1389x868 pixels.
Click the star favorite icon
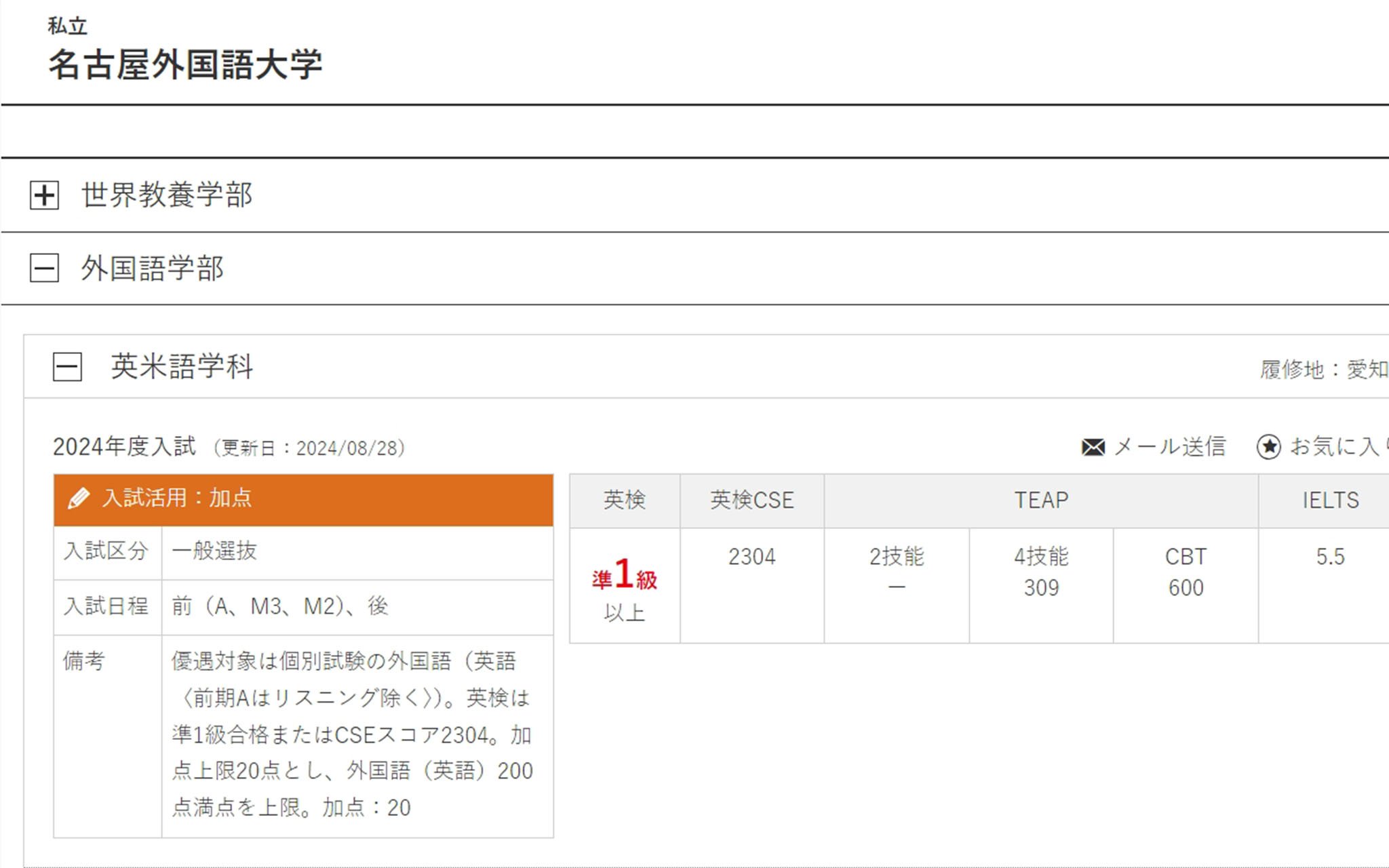coord(1268,447)
